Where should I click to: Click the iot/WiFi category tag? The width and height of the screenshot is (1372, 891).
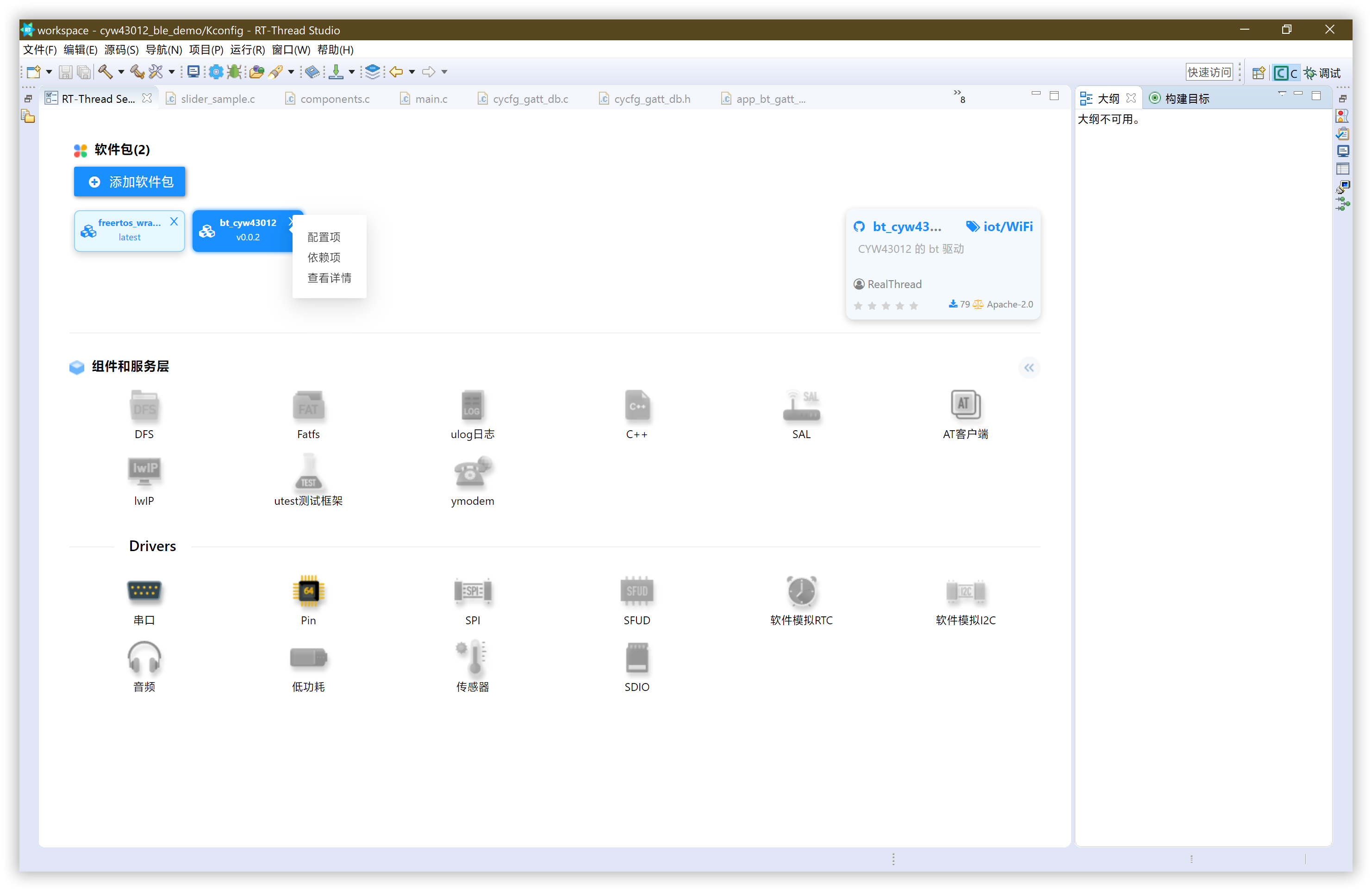coord(999,226)
